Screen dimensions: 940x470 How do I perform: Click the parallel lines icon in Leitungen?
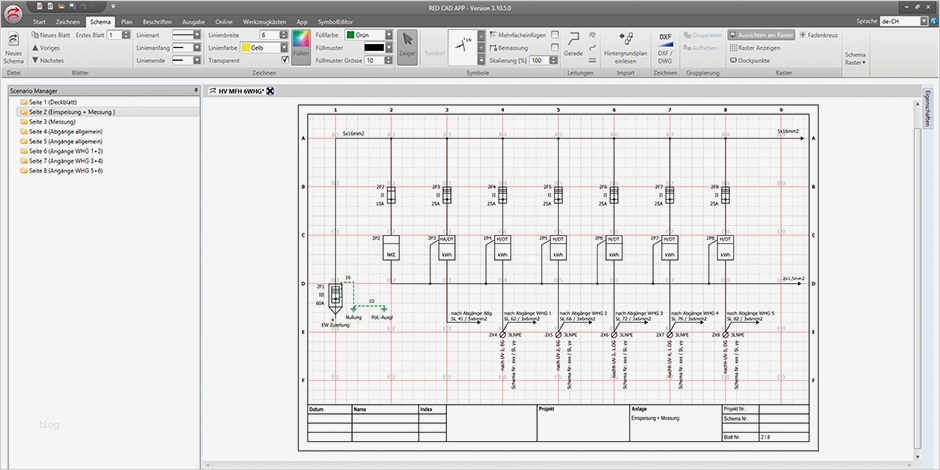[592, 60]
